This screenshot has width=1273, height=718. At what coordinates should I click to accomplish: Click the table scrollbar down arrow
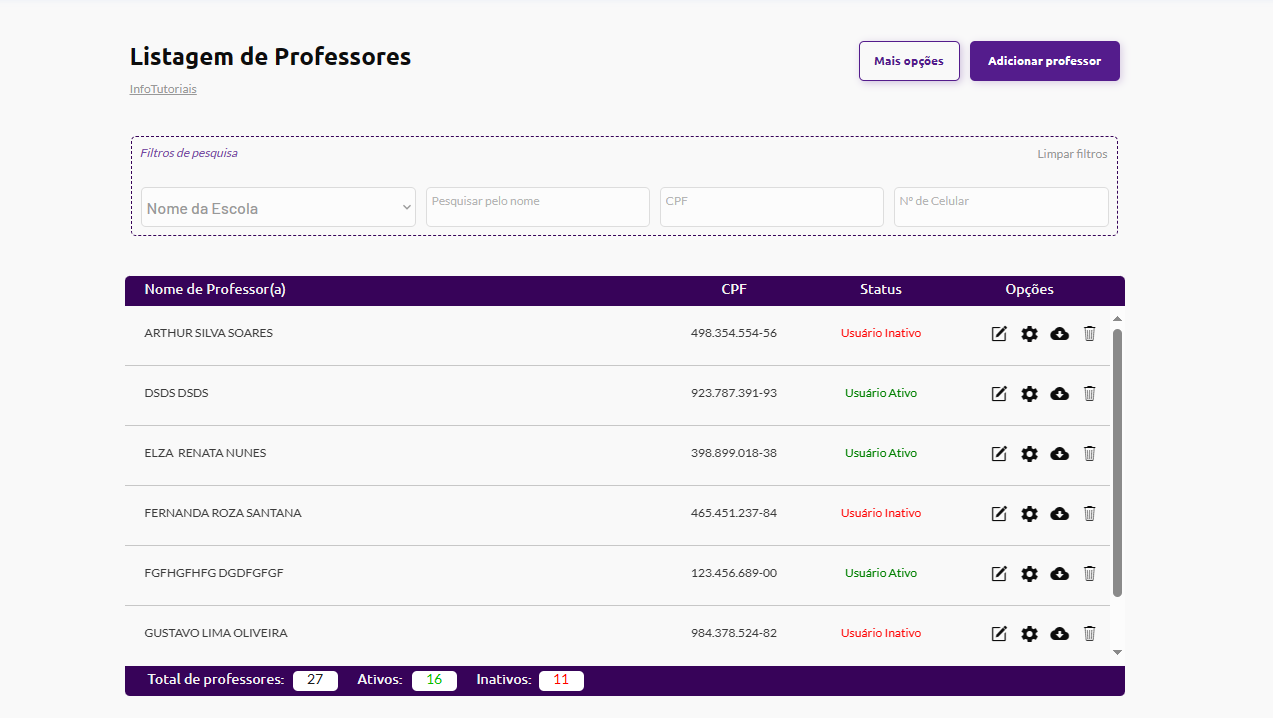[x=1118, y=652]
